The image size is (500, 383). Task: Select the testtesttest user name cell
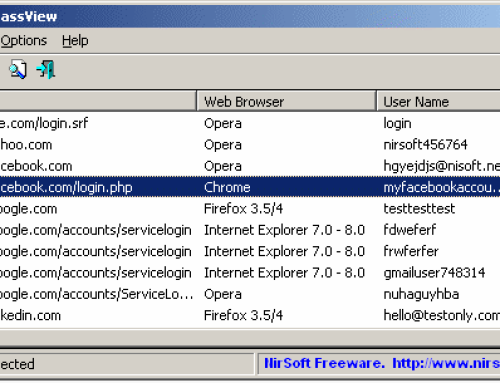(x=419, y=209)
